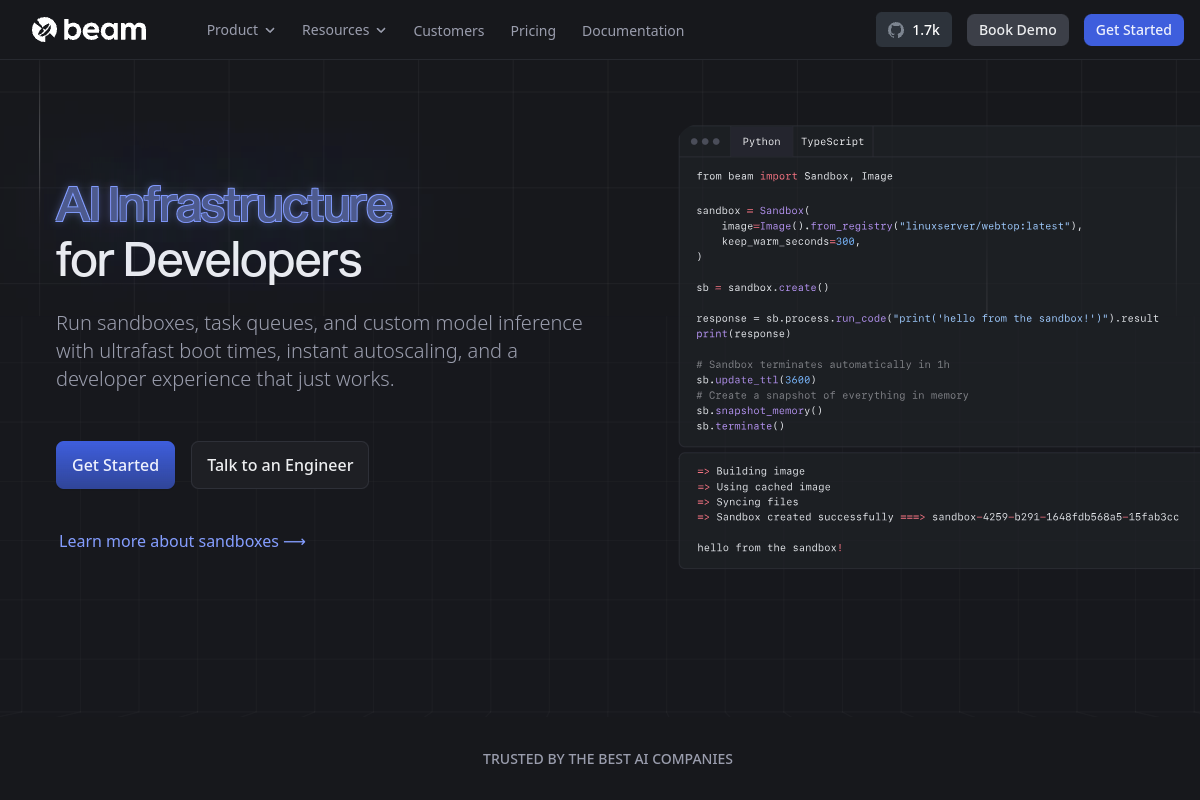
Task: Click '=> Using cached image' output line
Action: tap(764, 487)
